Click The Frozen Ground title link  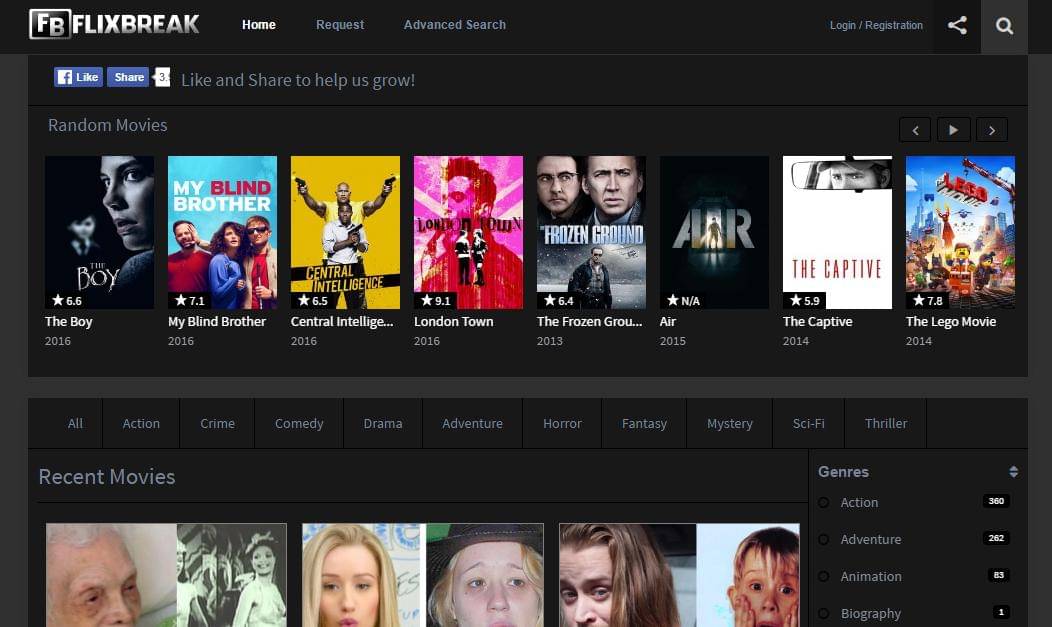pyautogui.click(x=589, y=322)
